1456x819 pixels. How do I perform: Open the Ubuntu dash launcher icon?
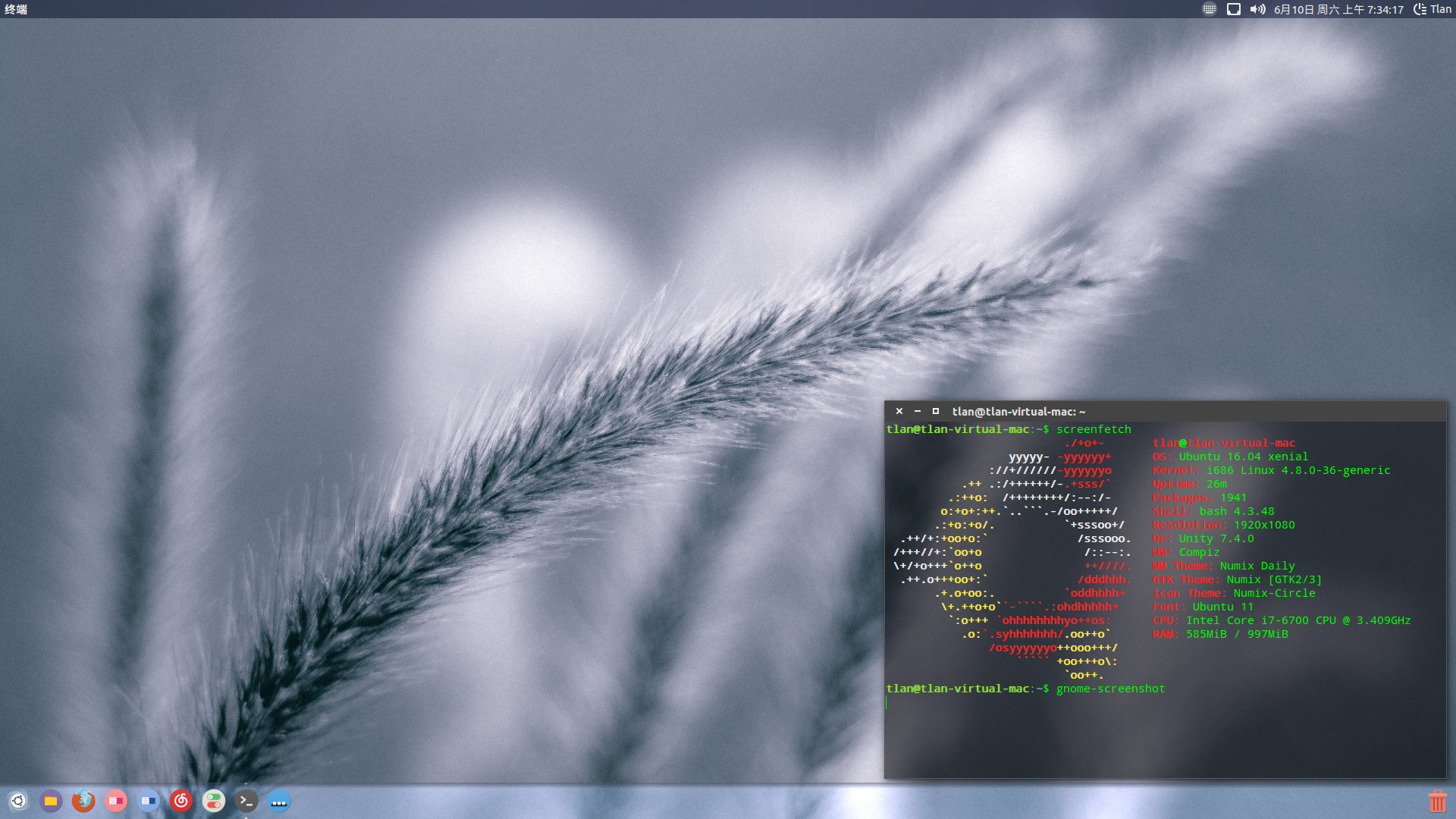click(x=18, y=801)
